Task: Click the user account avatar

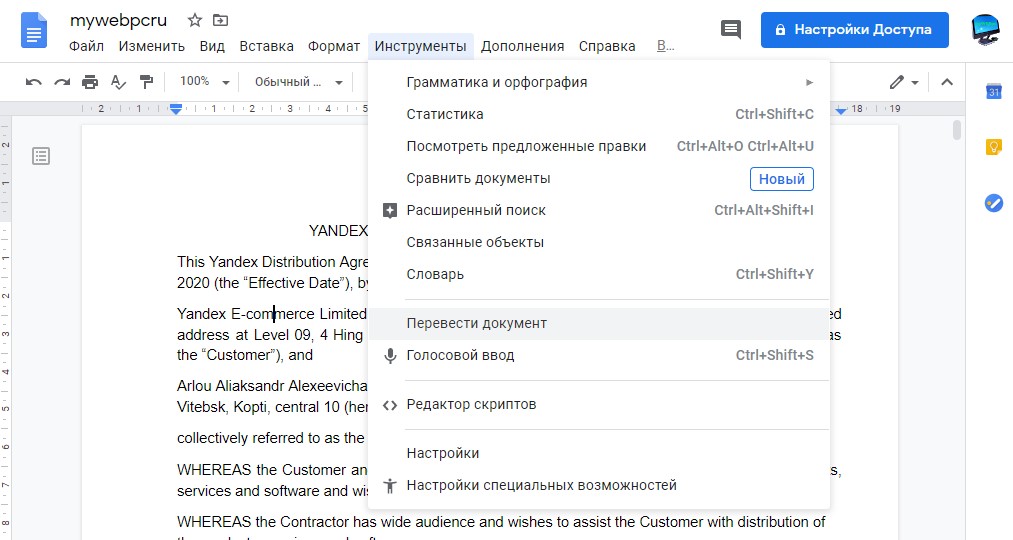Action: (x=985, y=29)
